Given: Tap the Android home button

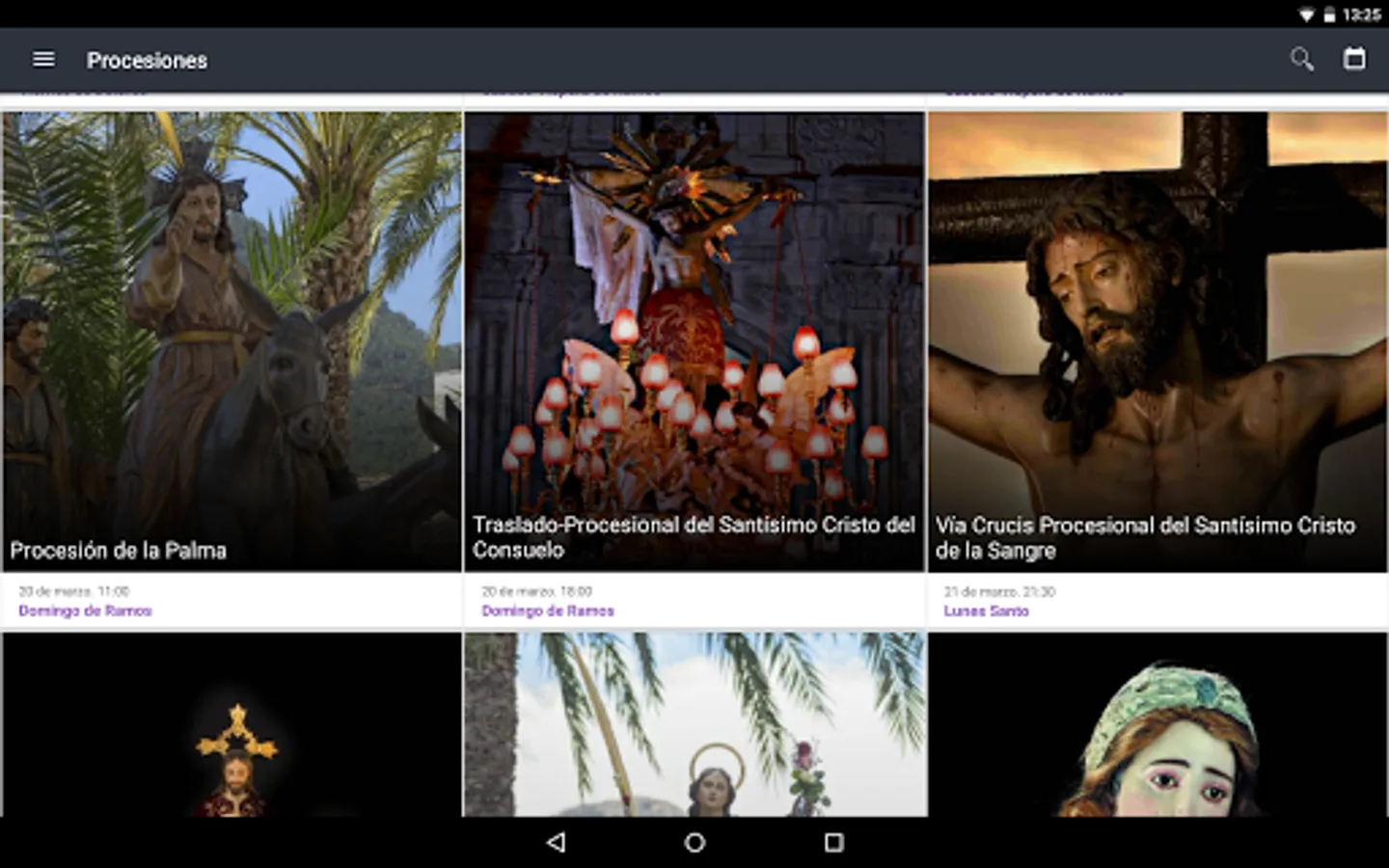Looking at the screenshot, I should pos(694,842).
